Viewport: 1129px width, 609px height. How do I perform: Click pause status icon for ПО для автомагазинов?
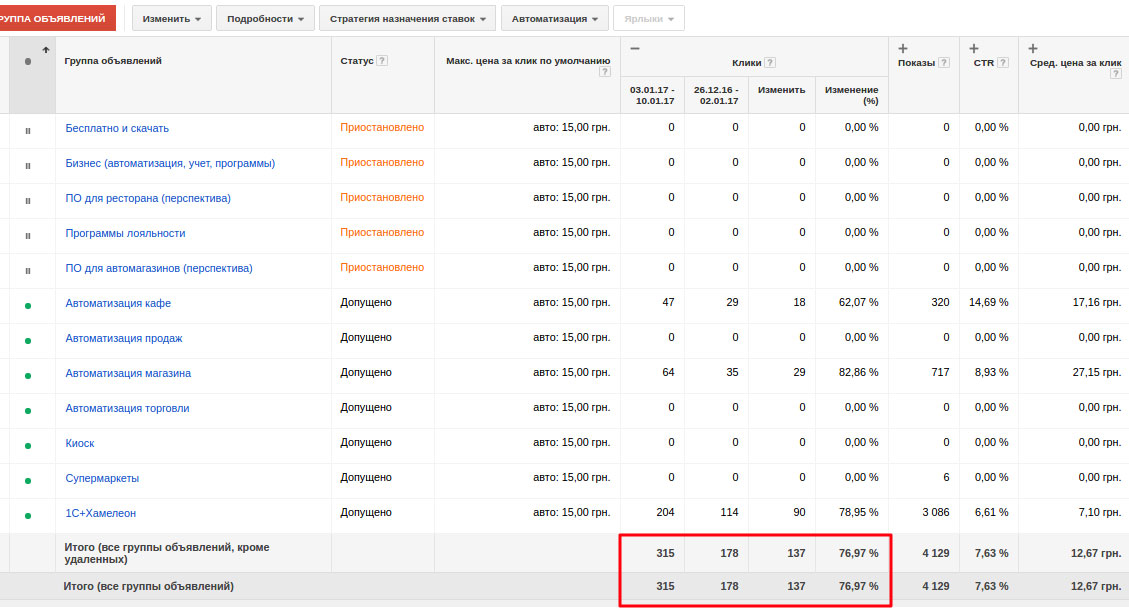coord(28,271)
